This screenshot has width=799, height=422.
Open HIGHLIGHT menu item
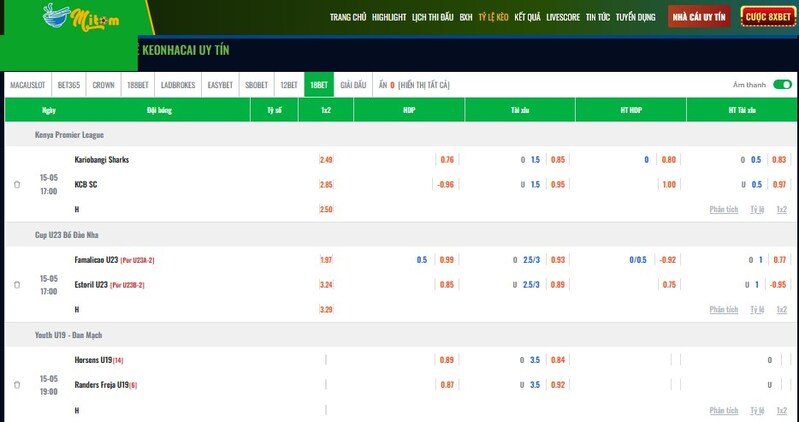tap(389, 17)
